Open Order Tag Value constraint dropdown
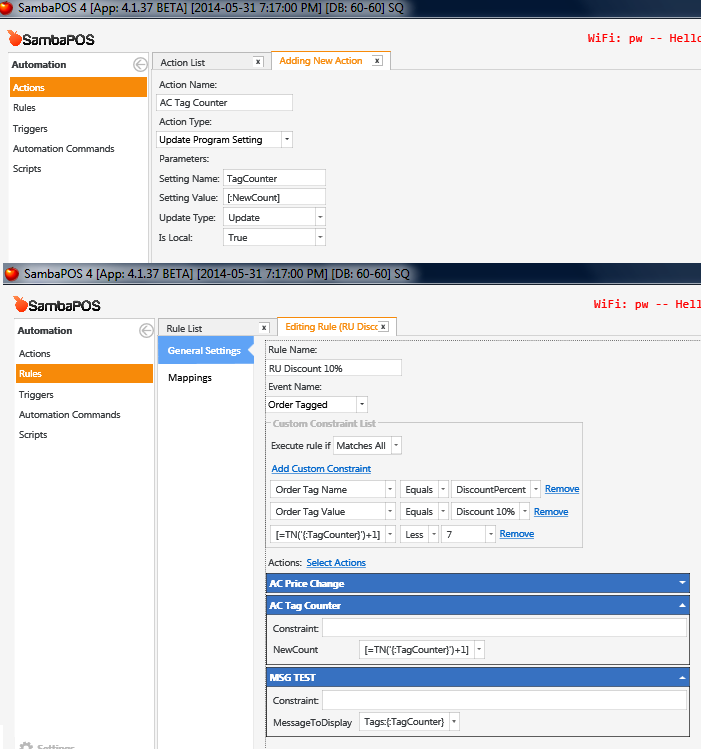Viewport: 701px width, 749px height. pyautogui.click(x=390, y=512)
